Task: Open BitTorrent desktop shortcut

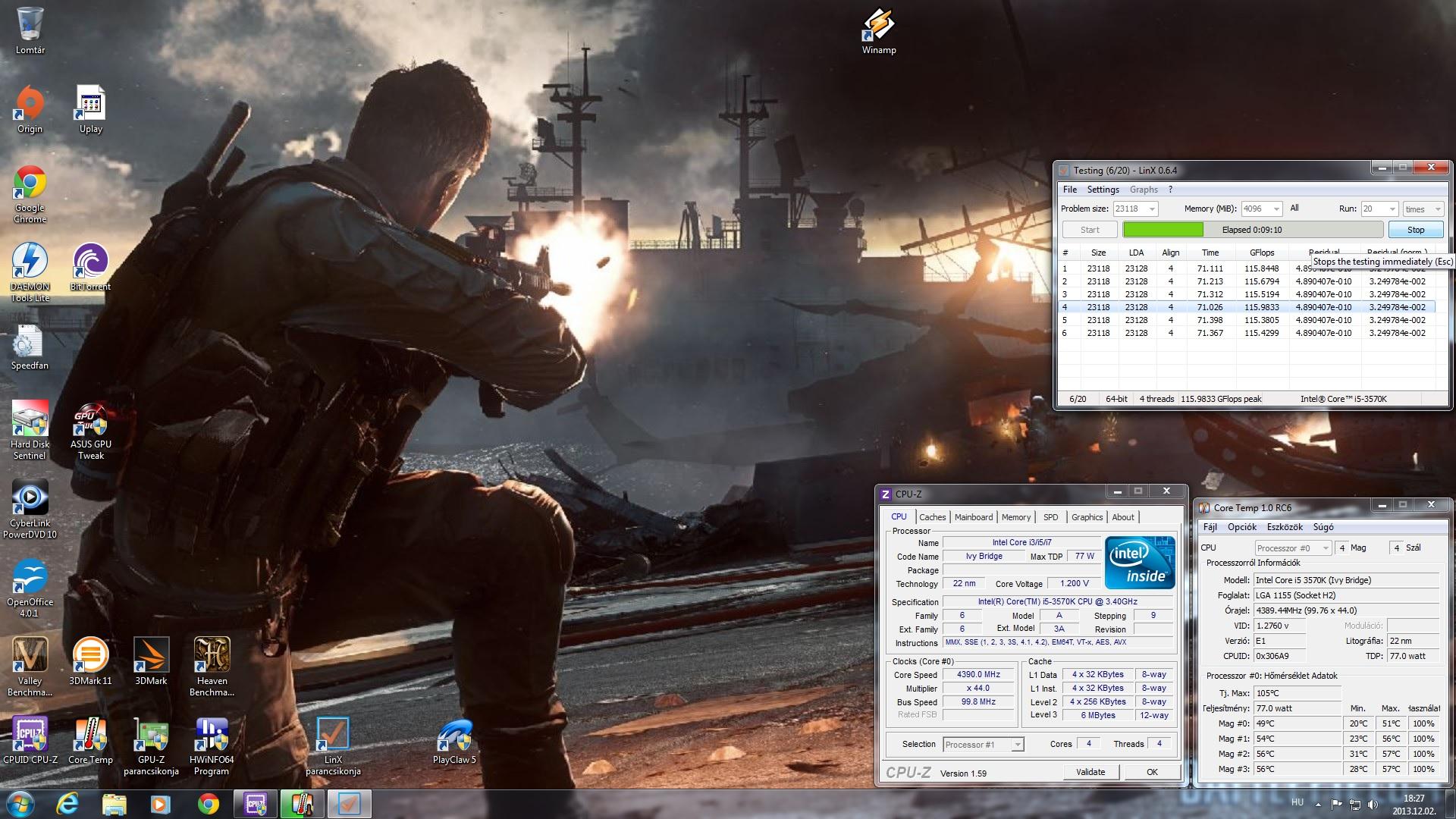Action: pyautogui.click(x=91, y=268)
